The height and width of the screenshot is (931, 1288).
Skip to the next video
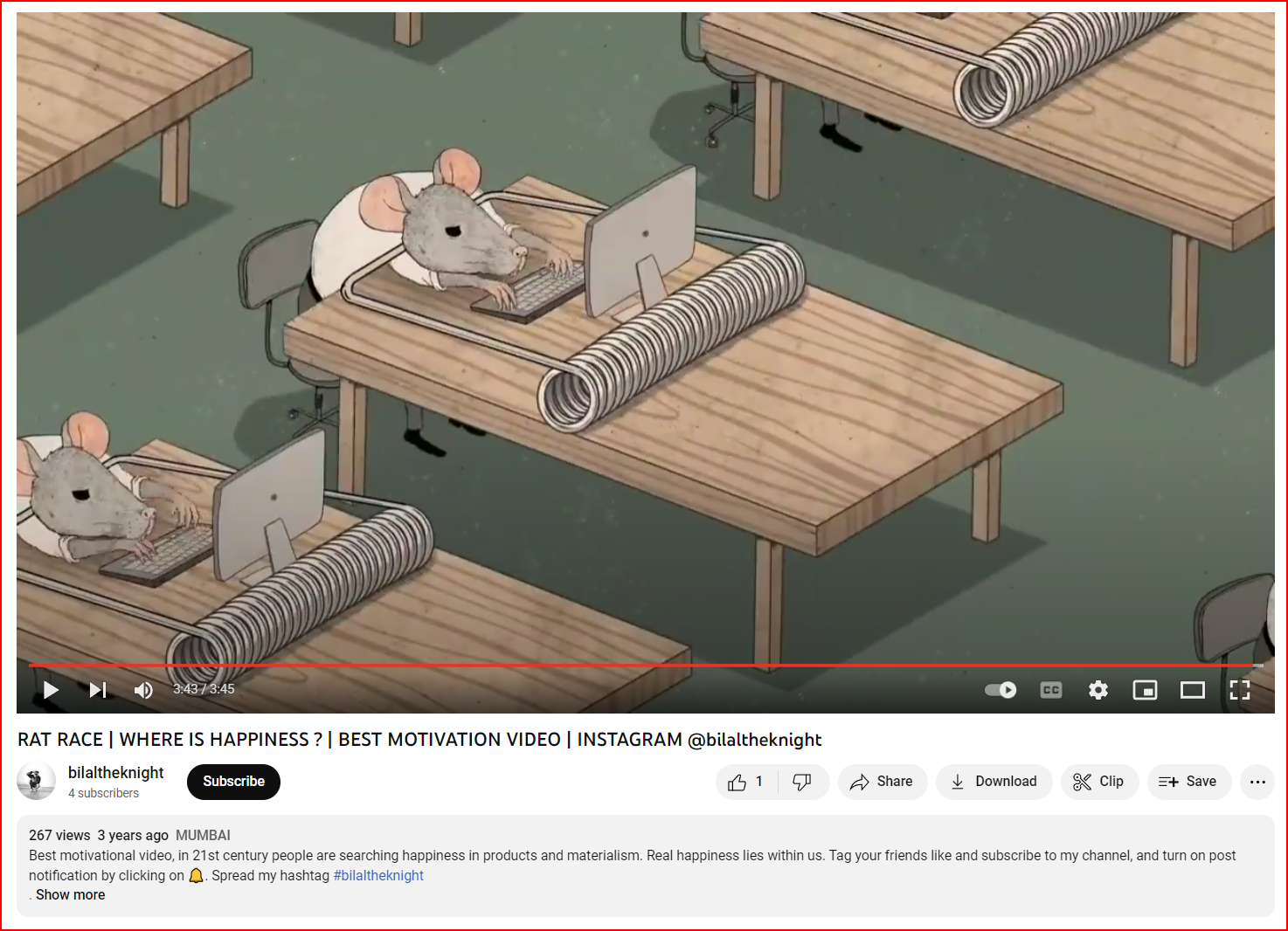point(98,690)
